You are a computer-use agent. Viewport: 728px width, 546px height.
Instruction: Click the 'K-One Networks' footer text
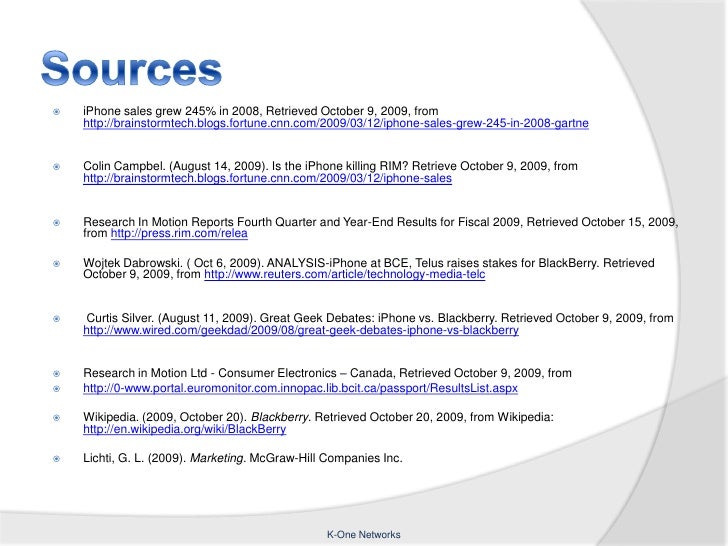[x=364, y=534]
